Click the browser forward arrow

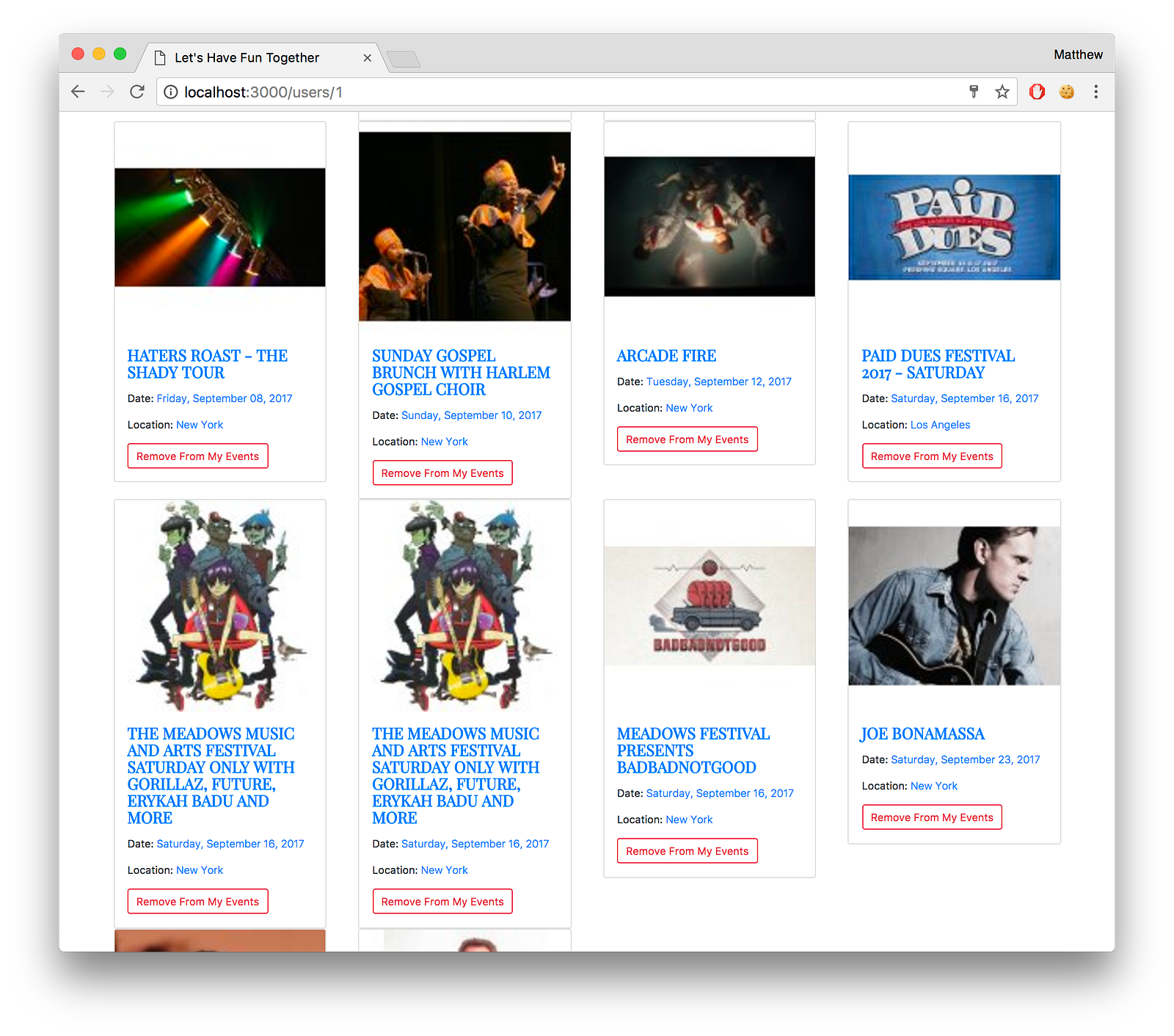coord(107,92)
